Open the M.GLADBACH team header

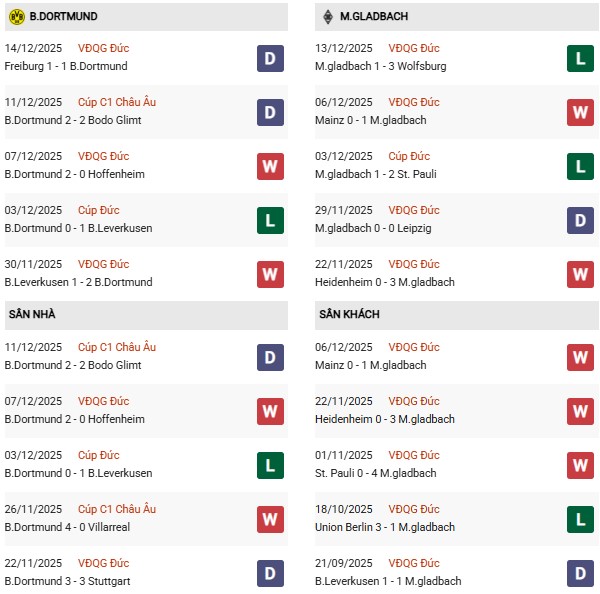click(x=373, y=17)
